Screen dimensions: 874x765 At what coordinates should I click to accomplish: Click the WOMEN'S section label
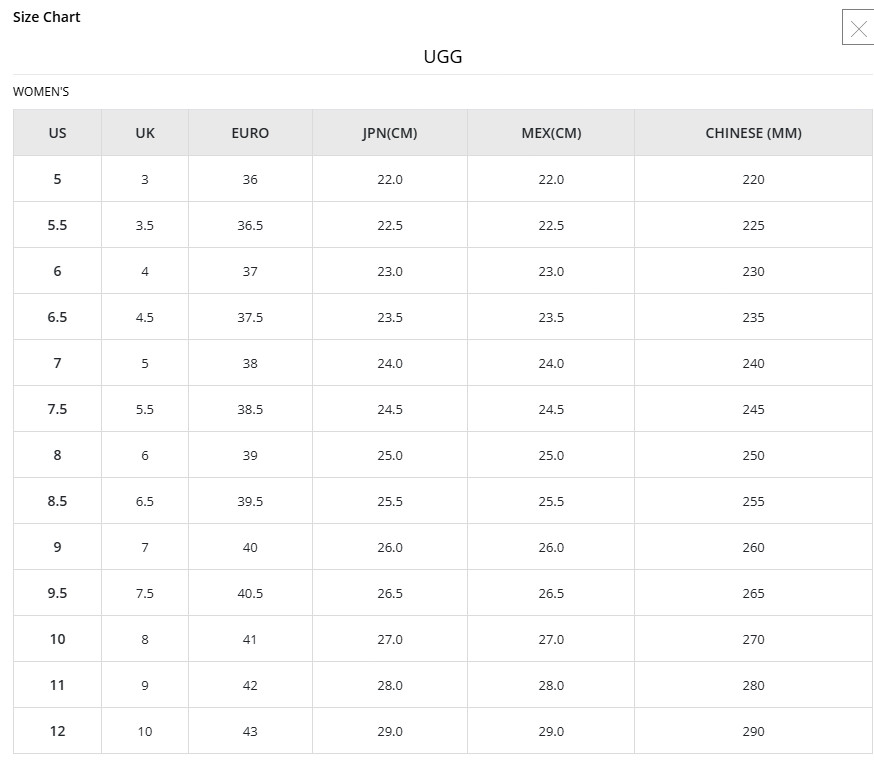41,92
